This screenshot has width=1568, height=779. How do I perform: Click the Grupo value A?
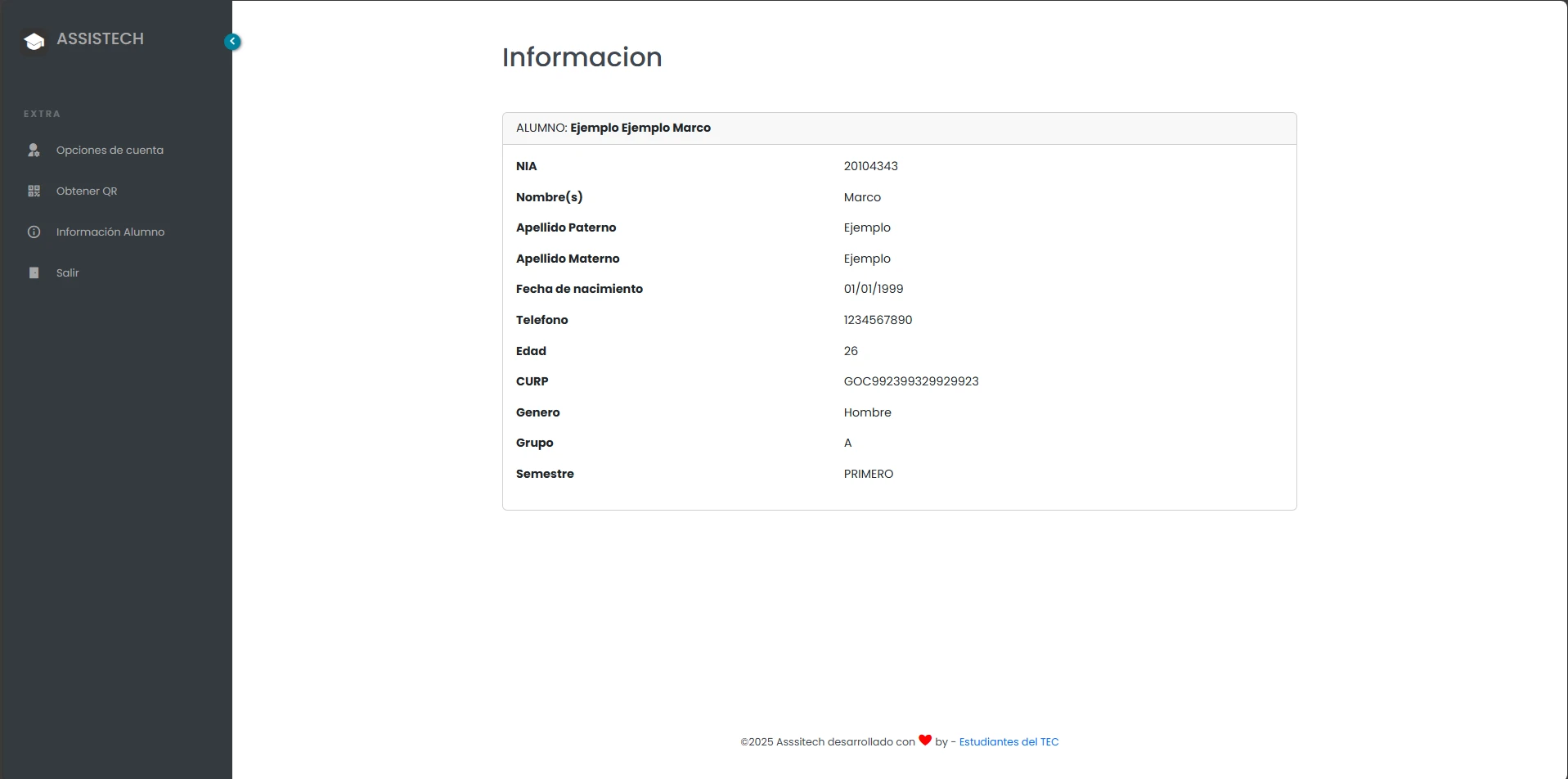point(847,443)
